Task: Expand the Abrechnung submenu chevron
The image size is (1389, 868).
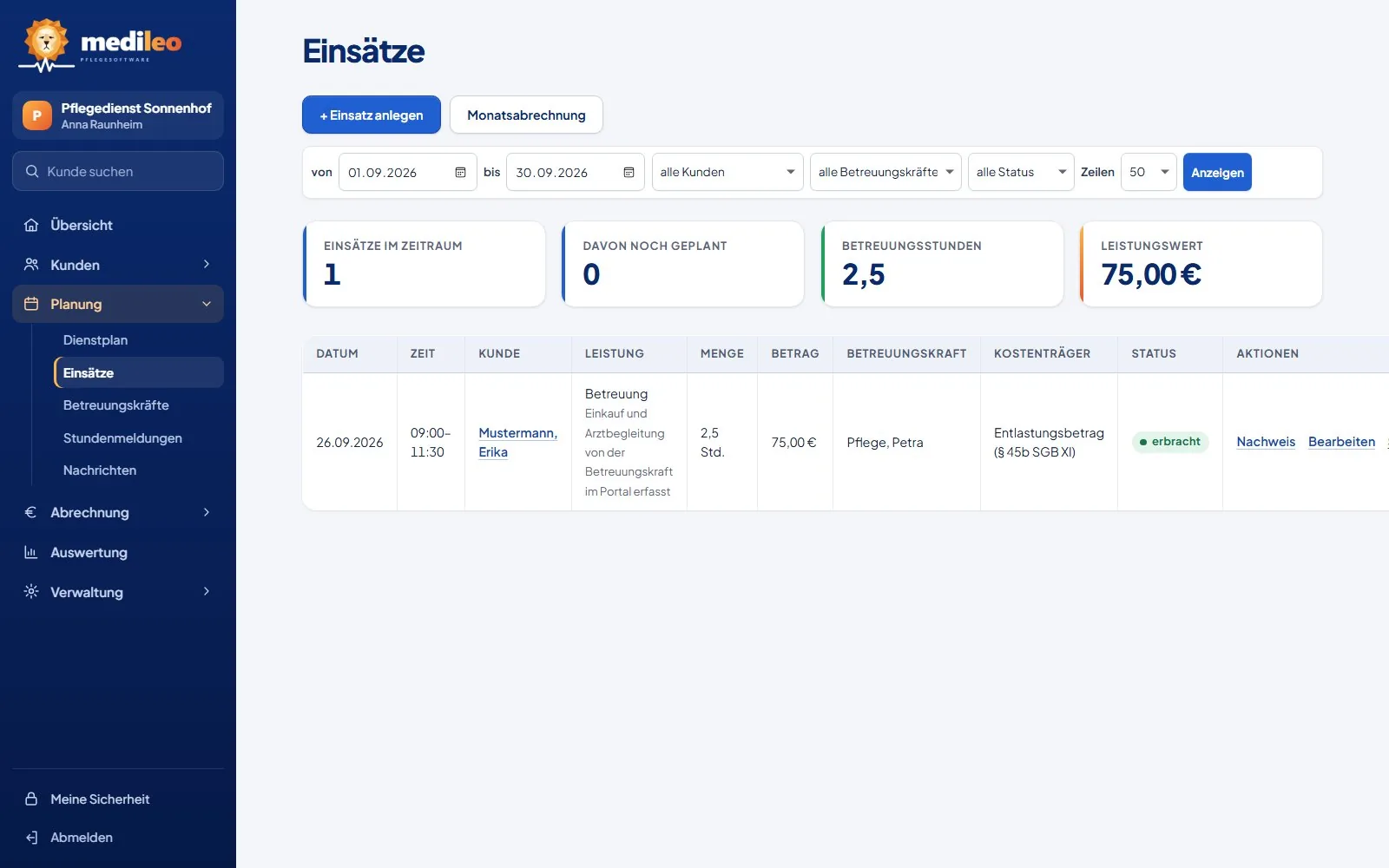Action: [206, 512]
